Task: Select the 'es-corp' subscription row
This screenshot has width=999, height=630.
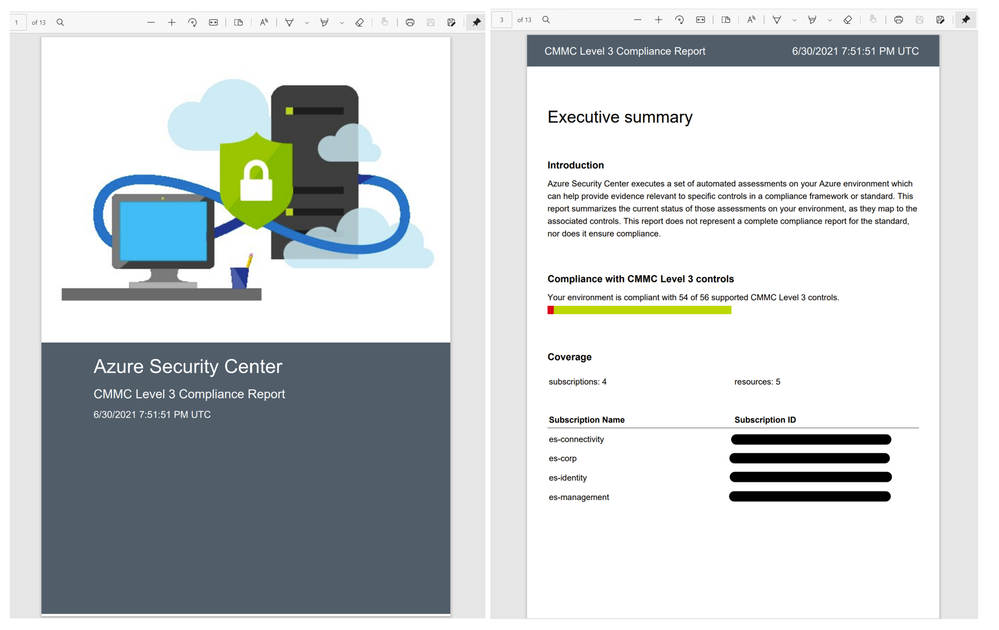Action: pos(733,459)
